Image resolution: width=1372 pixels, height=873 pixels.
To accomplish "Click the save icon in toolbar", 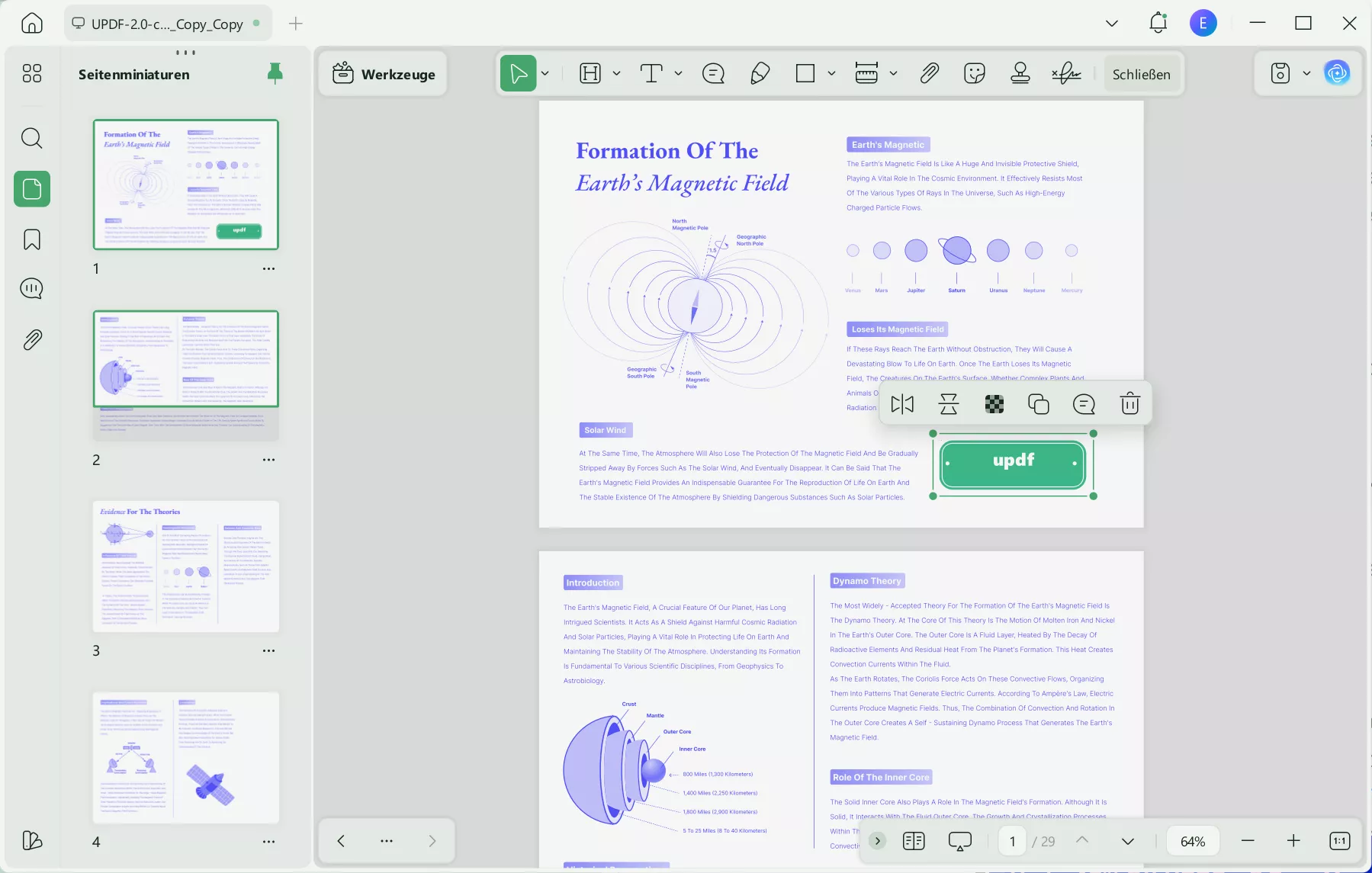I will tap(1280, 73).
